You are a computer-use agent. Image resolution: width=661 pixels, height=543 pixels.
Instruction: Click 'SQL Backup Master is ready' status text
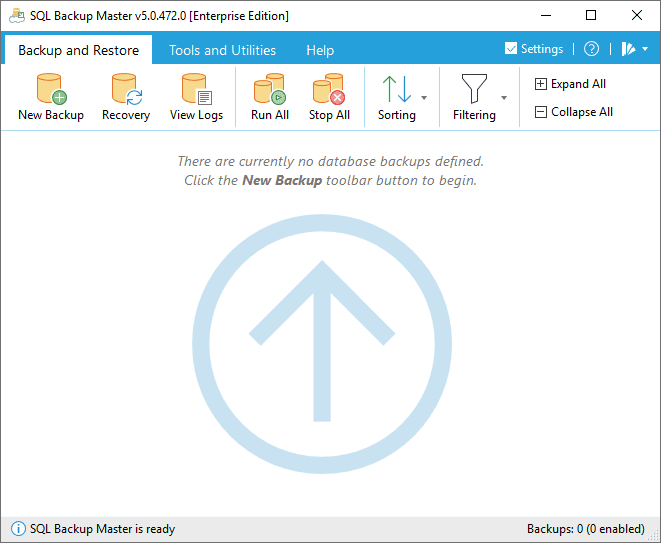102,529
